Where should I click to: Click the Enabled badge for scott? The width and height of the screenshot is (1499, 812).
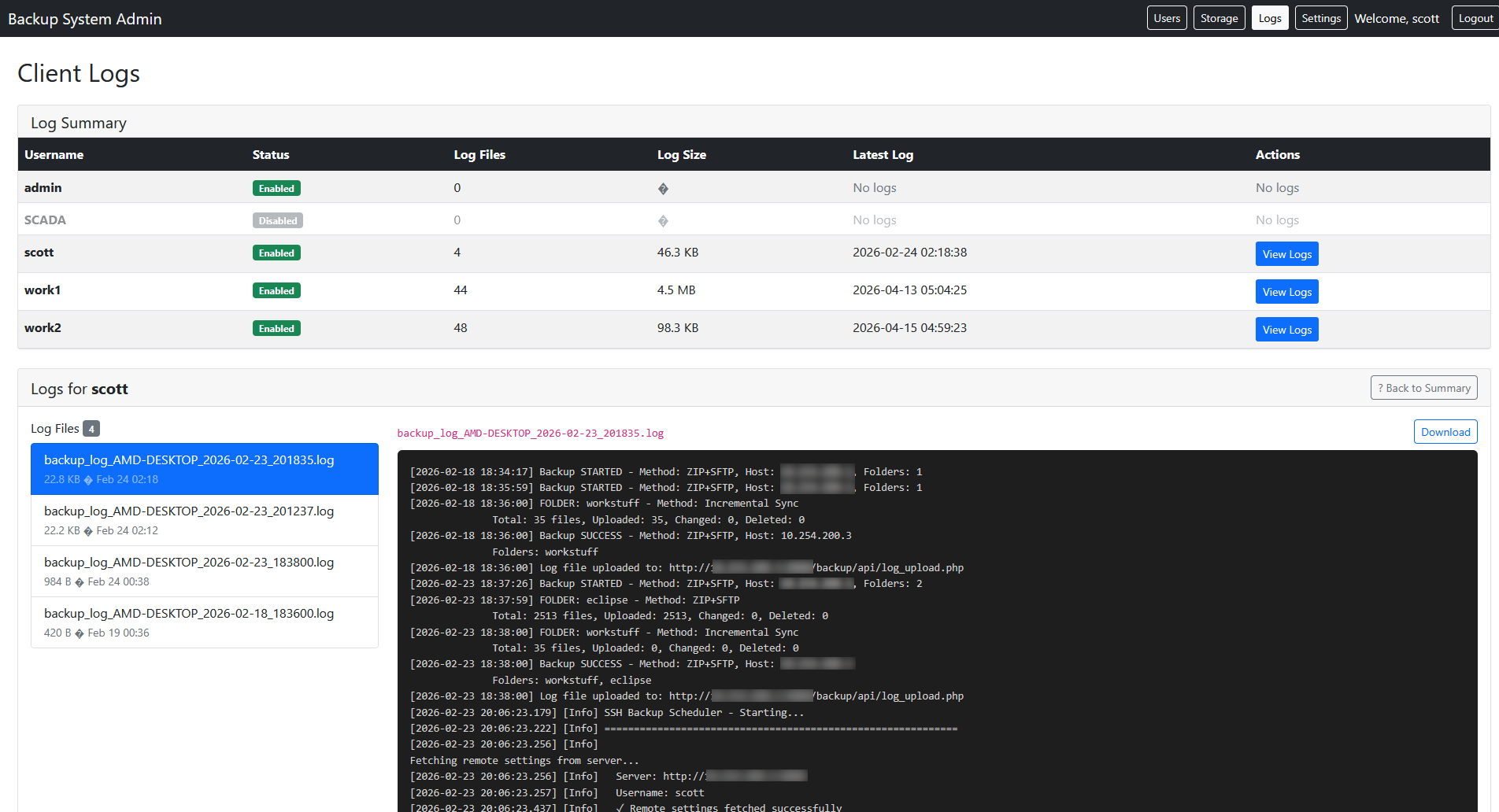(276, 253)
